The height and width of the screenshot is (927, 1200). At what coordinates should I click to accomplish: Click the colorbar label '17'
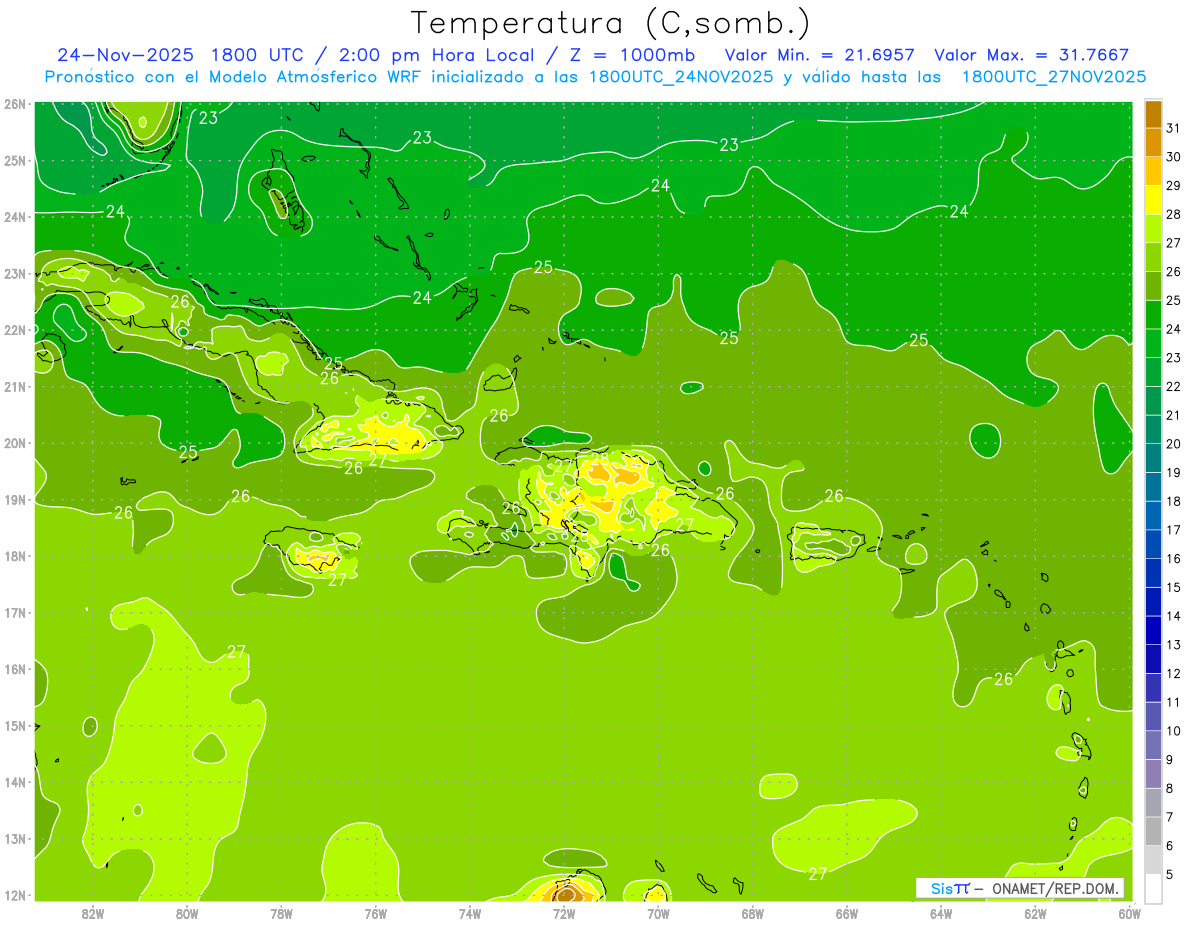(x=1173, y=530)
